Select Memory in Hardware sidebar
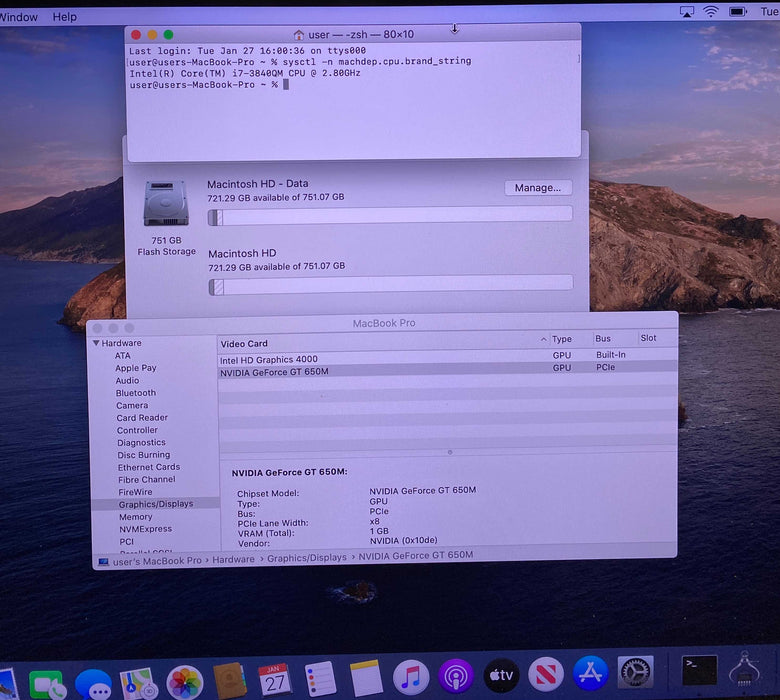 coord(135,517)
